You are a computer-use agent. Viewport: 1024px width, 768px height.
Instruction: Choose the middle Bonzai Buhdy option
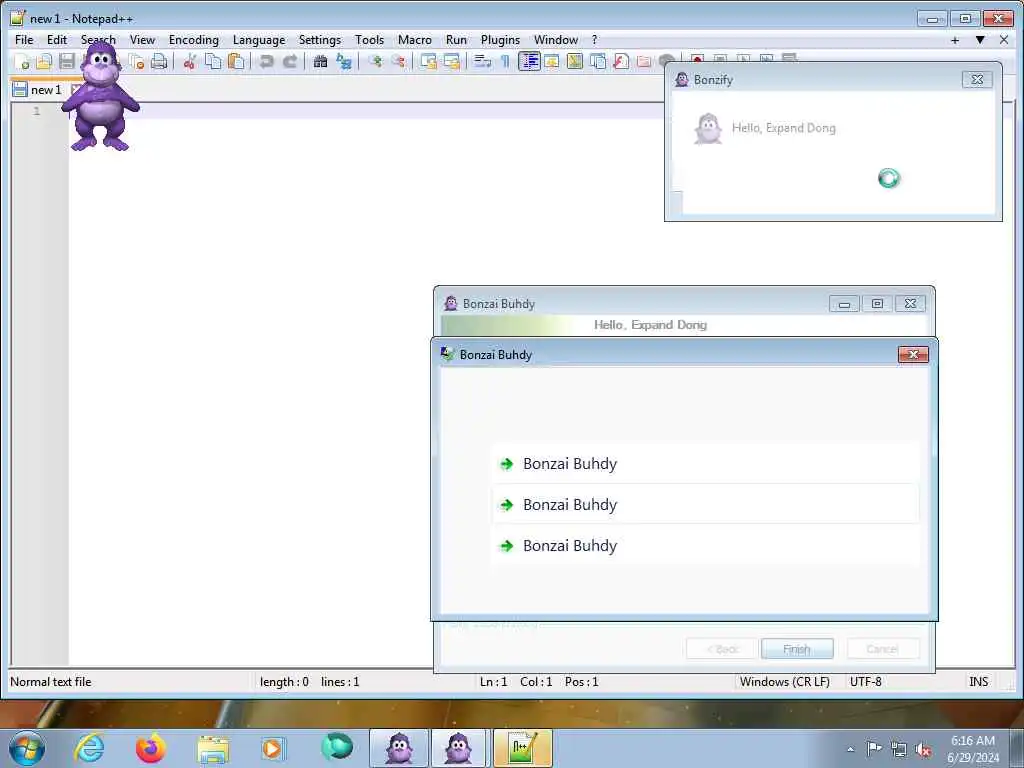(705, 505)
